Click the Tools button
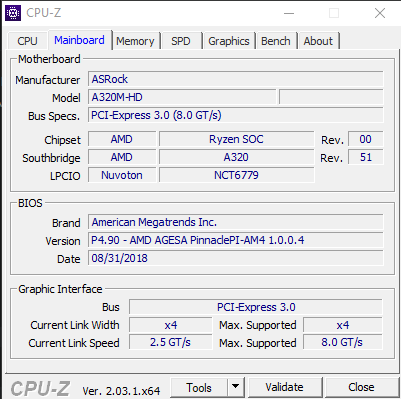This screenshot has width=401, height=399. click(x=199, y=388)
